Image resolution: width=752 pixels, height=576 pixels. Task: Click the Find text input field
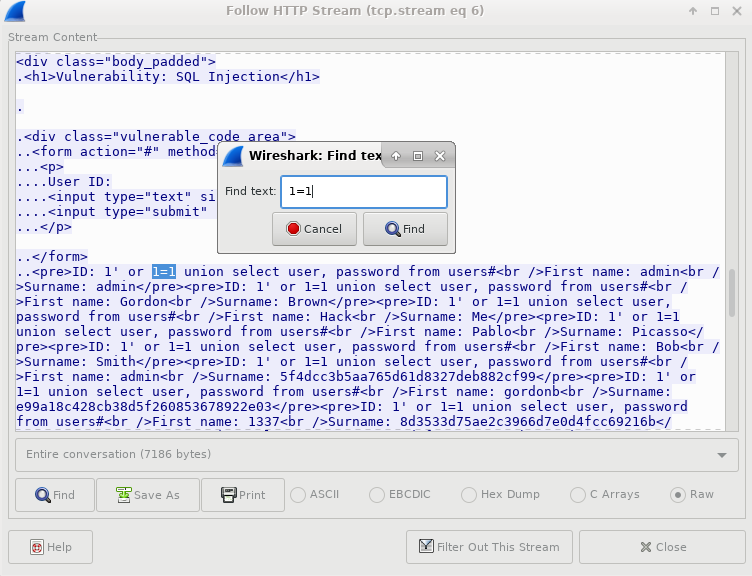pyautogui.click(x=364, y=192)
